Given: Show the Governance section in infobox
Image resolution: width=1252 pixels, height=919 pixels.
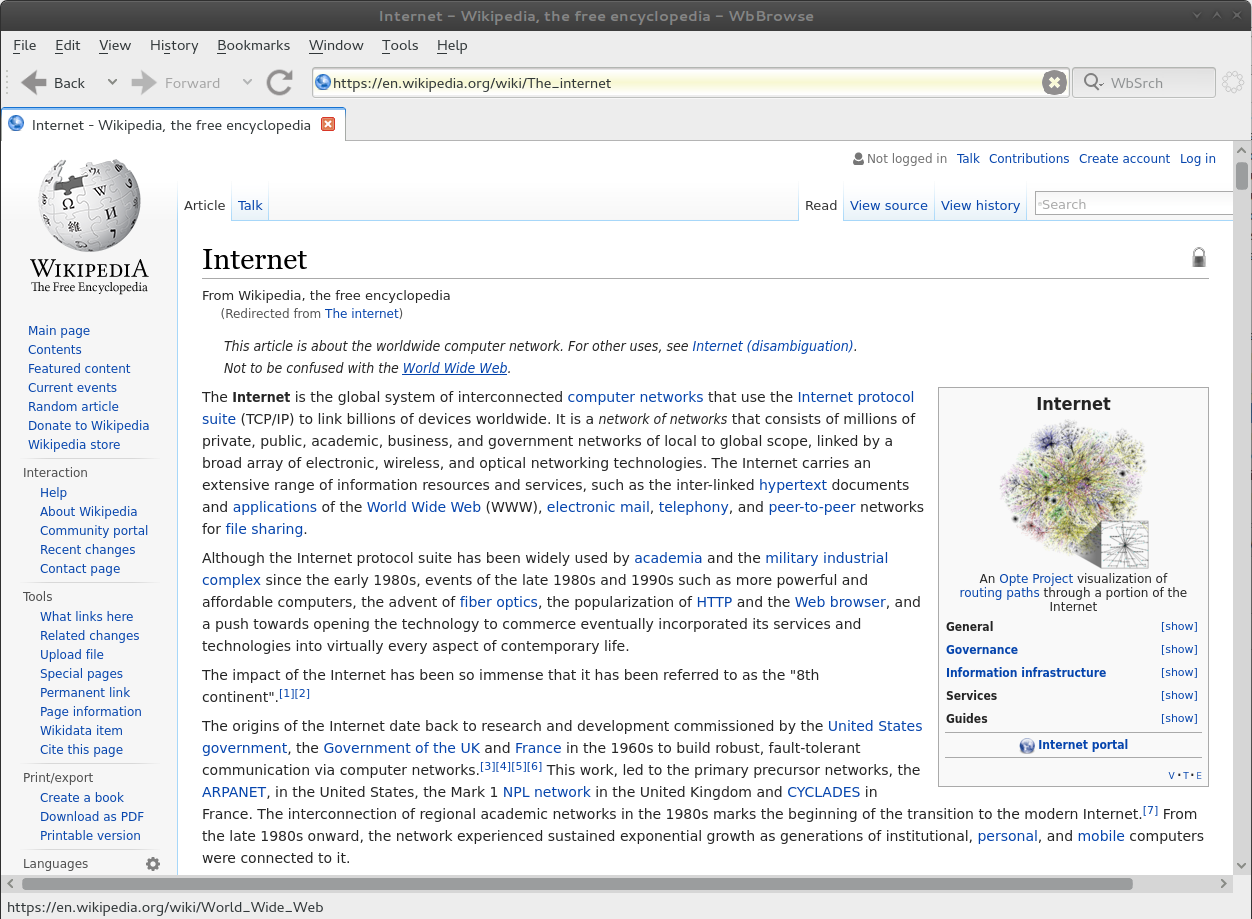Looking at the screenshot, I should coord(1179,650).
